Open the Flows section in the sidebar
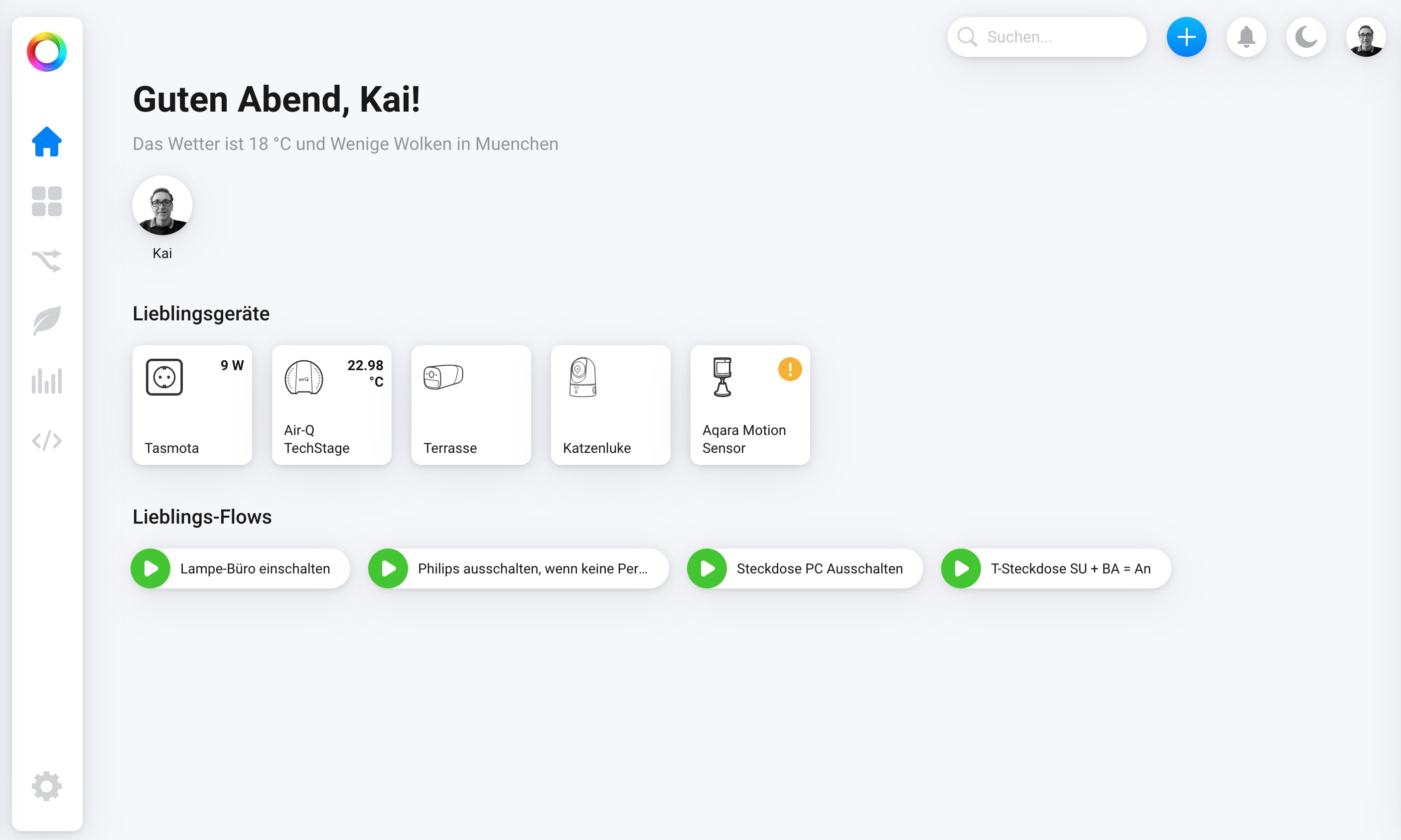1401x840 pixels. (46, 261)
